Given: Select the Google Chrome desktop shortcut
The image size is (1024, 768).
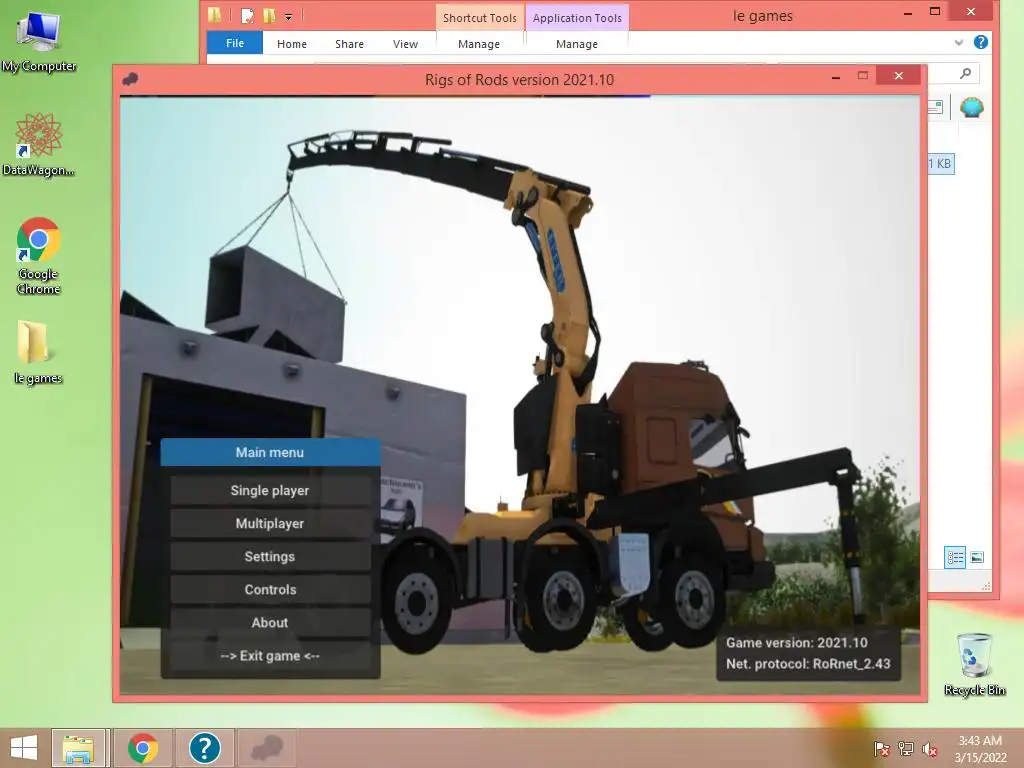Looking at the screenshot, I should pyautogui.click(x=39, y=256).
